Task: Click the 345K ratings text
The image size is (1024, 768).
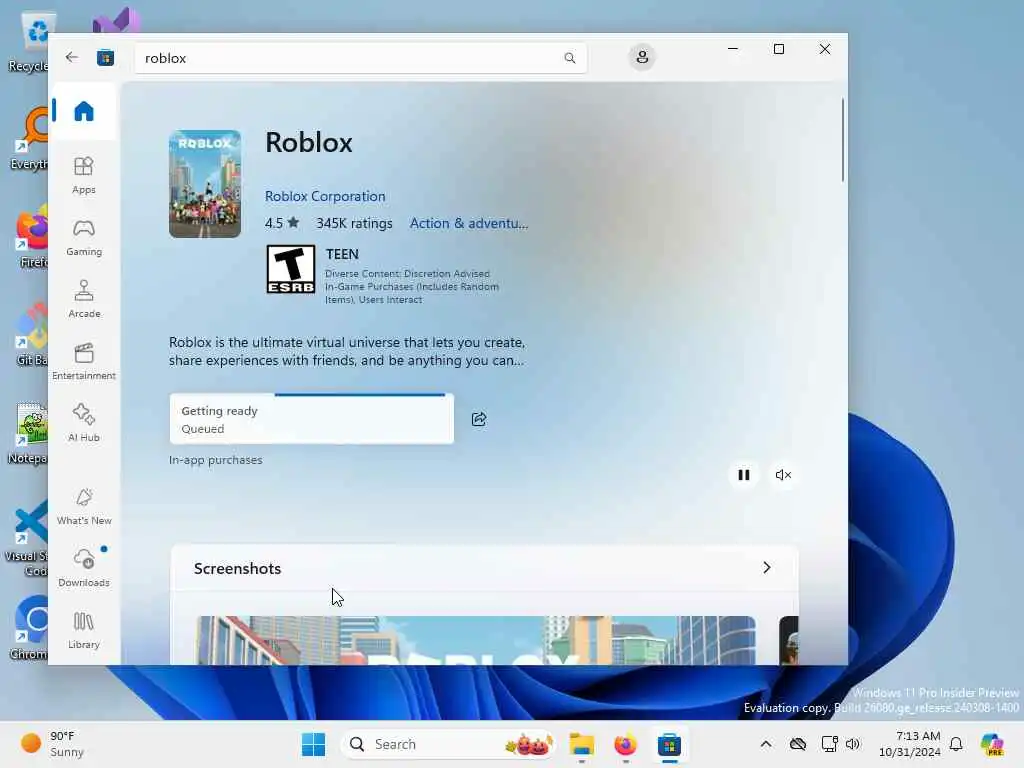Action: click(354, 223)
